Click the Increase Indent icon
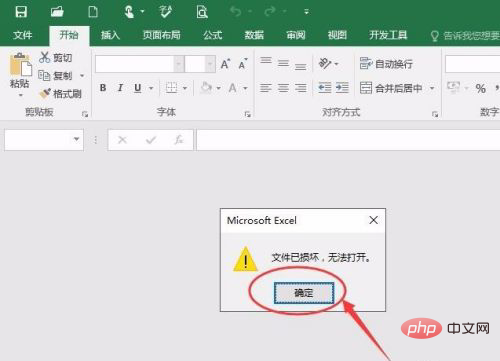Image resolution: width=500 pixels, height=361 pixels. 342,88
